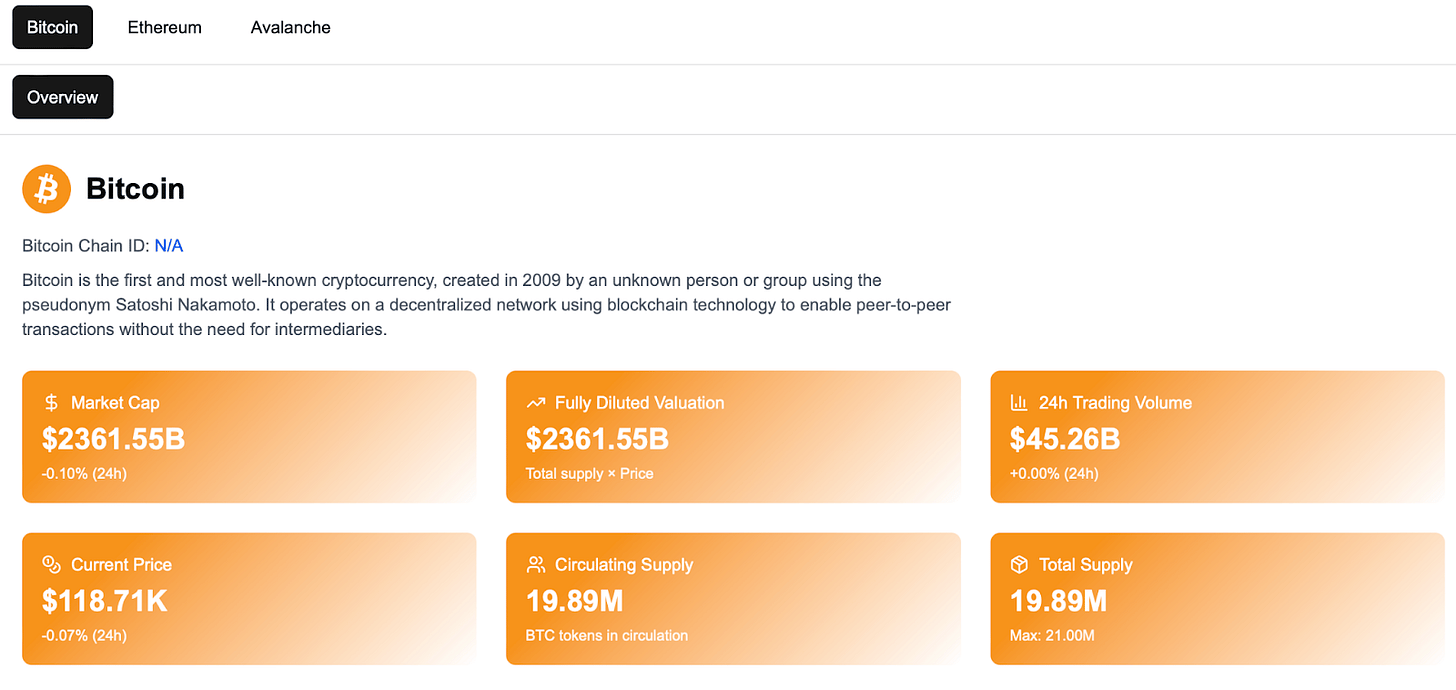Switch to the Avalanche tab

pyautogui.click(x=291, y=28)
